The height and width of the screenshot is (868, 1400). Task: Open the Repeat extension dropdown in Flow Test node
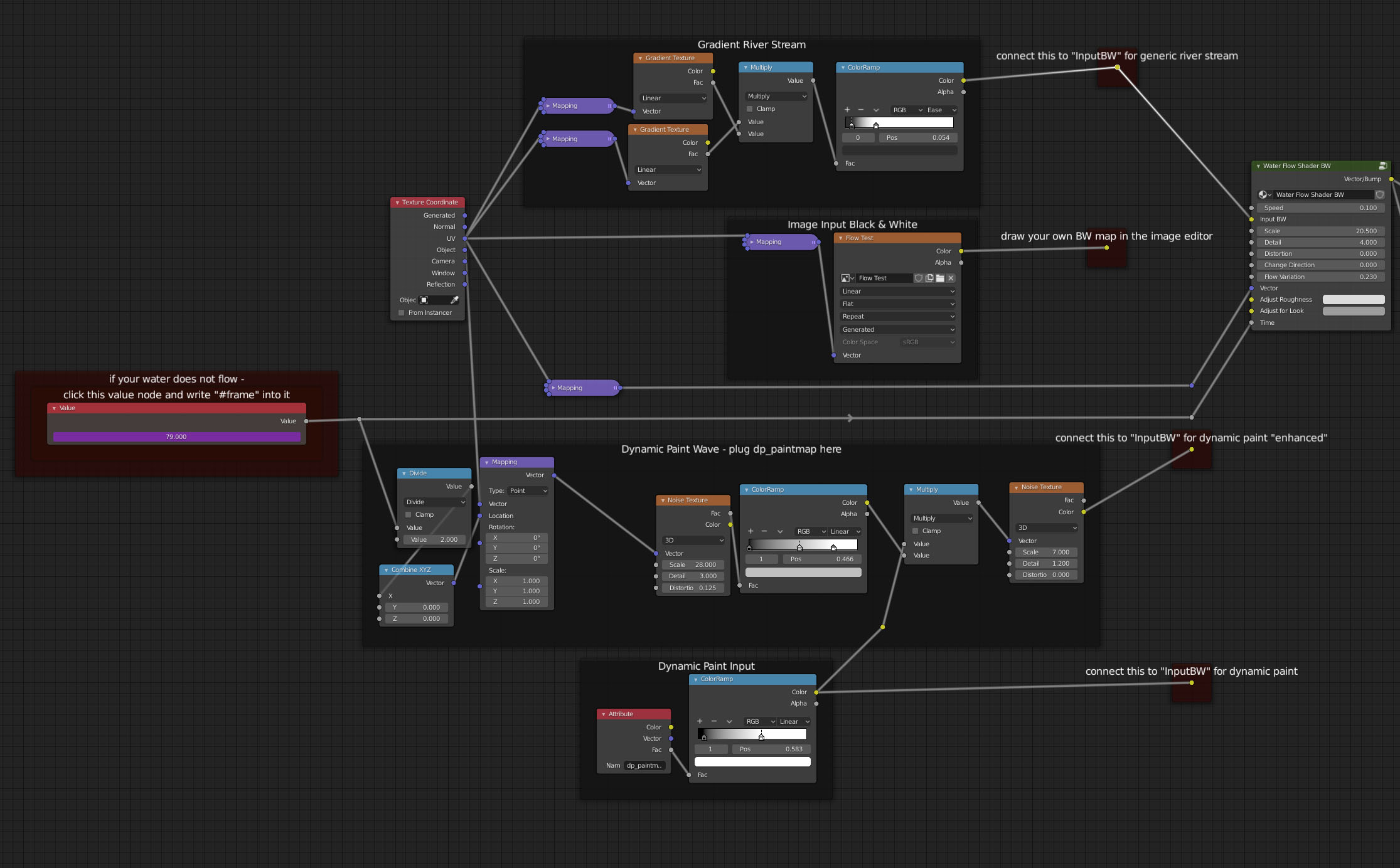coord(897,317)
